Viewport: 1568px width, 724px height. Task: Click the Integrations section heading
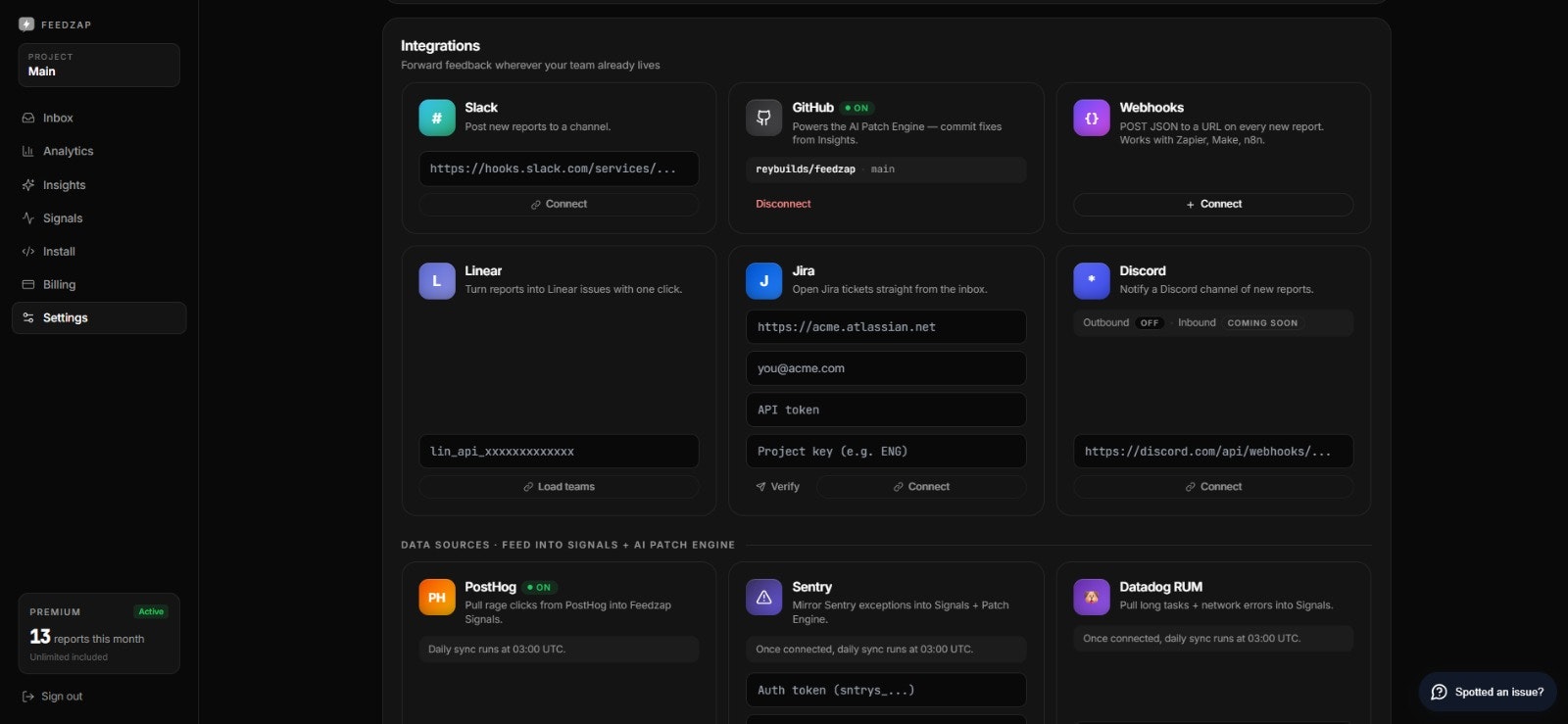tap(440, 46)
